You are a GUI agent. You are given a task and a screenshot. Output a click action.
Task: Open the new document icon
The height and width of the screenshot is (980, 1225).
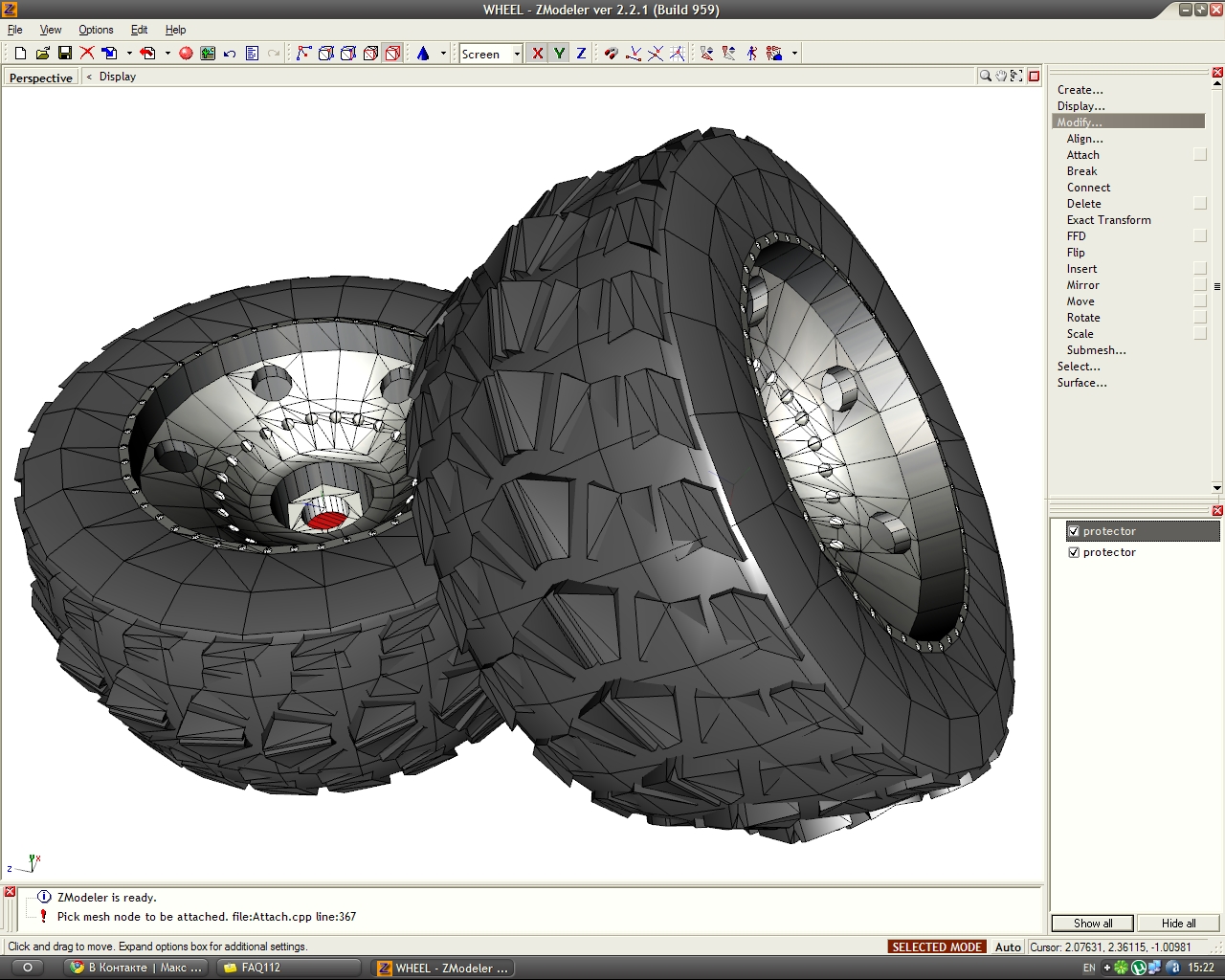coord(20,54)
